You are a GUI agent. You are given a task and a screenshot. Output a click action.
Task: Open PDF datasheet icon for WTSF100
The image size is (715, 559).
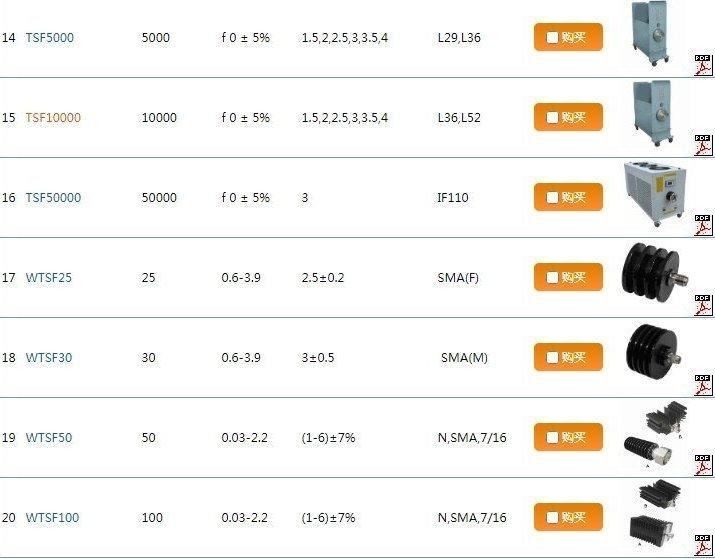click(x=704, y=544)
